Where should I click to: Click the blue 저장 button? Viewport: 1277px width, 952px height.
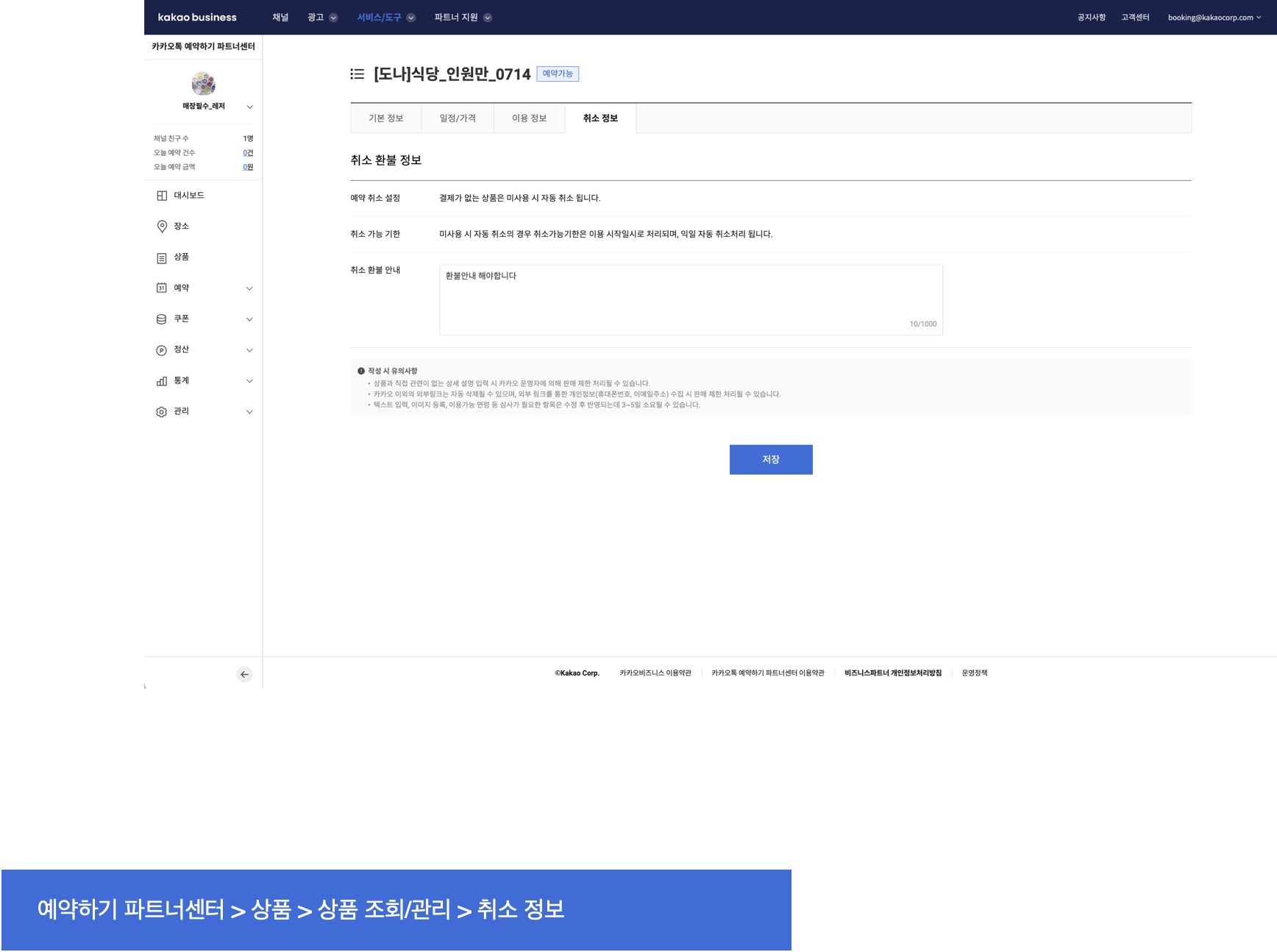[x=770, y=460]
